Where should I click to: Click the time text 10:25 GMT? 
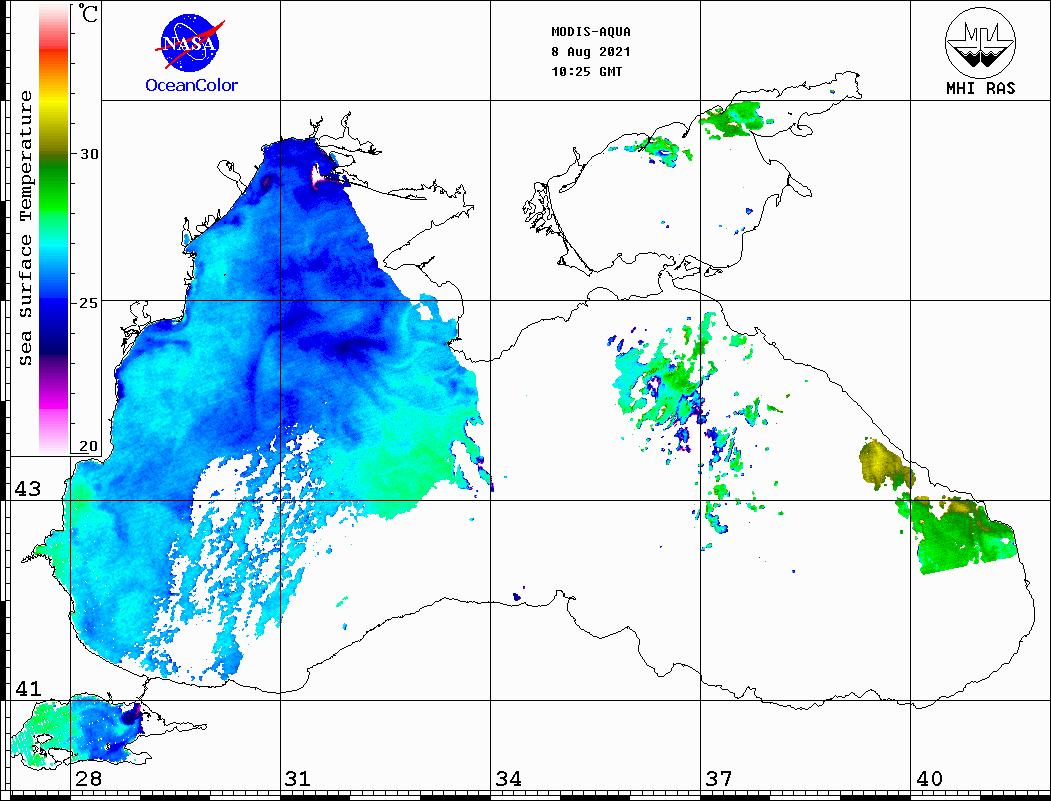[x=586, y=72]
